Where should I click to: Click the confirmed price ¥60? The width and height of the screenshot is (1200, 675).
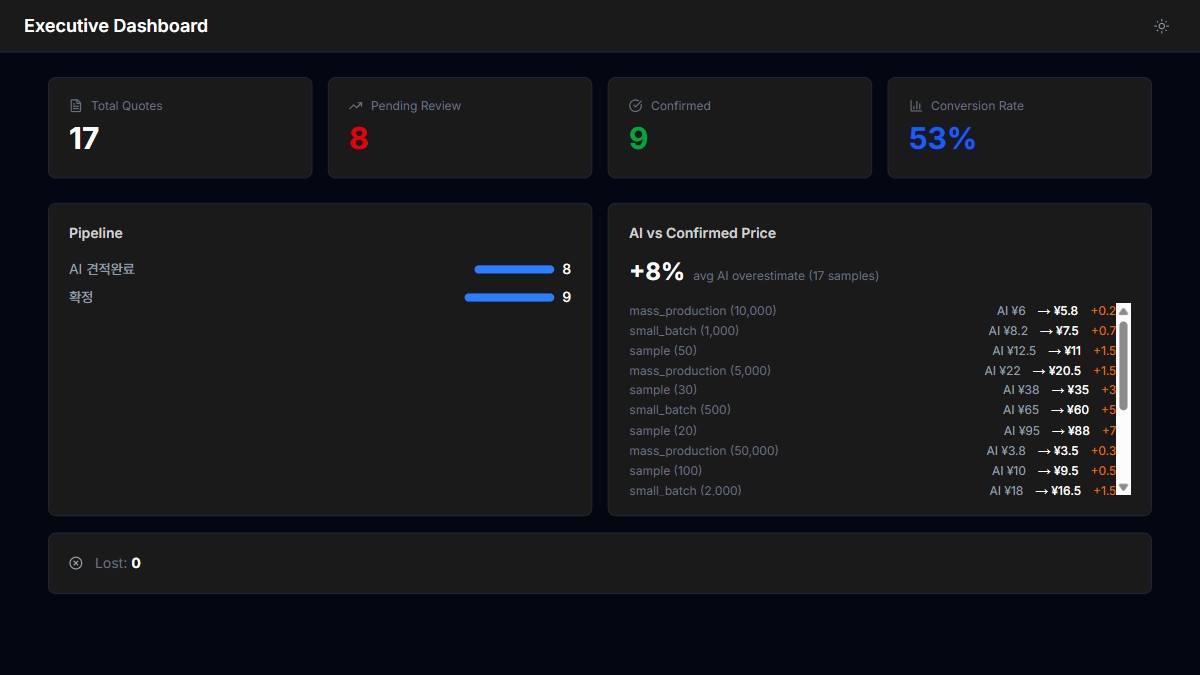pyautogui.click(x=1078, y=410)
